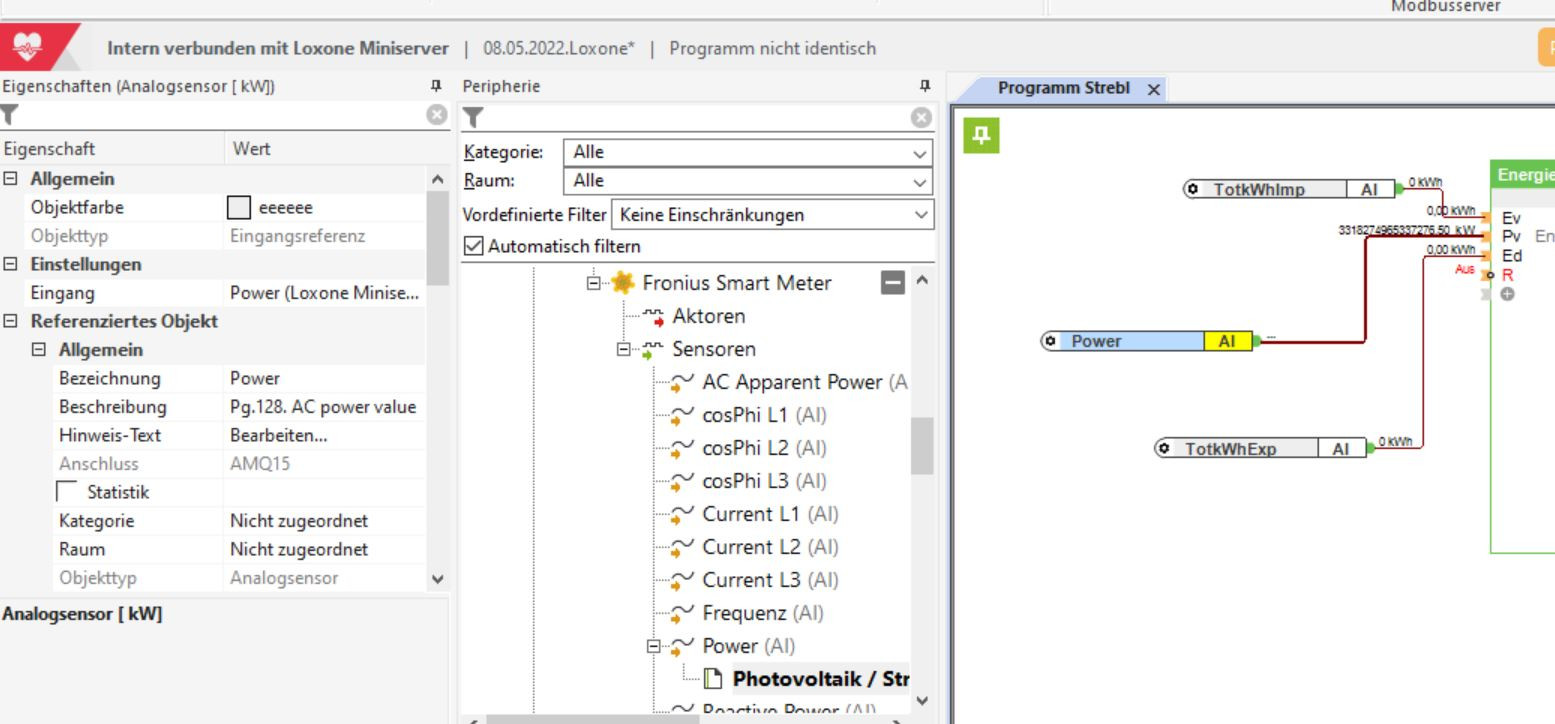Viewport: 1555px width, 724px height.
Task: Click Intern verbunden mit Loxone Miniserver status
Action: (x=279, y=48)
